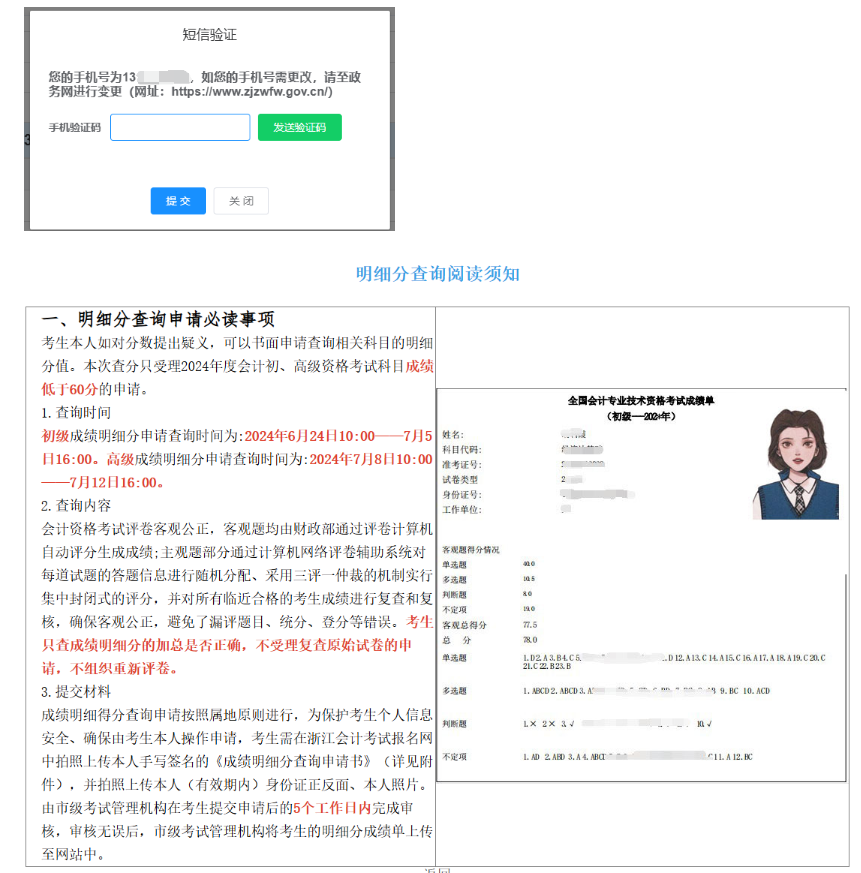Click the 试卷类型 label on score sheet
The height and width of the screenshot is (873, 861).
coord(460,480)
